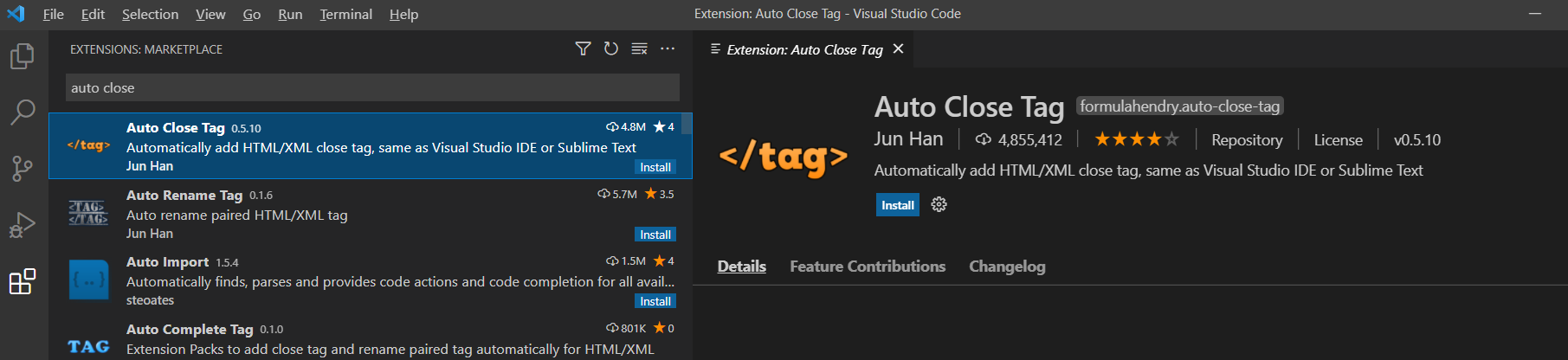Open the Terminal menu
1568x360 pixels.
click(345, 14)
